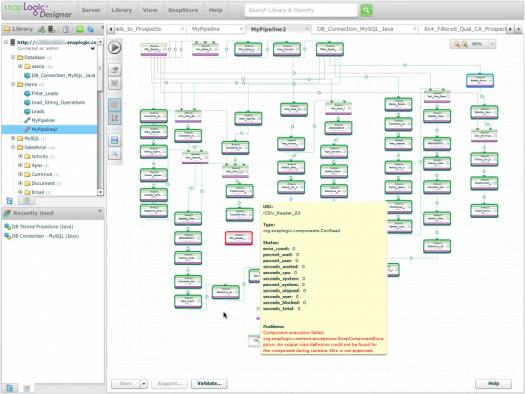Expand the MySQL folder in library tree
The width and height of the screenshot is (525, 394).
[13, 138]
